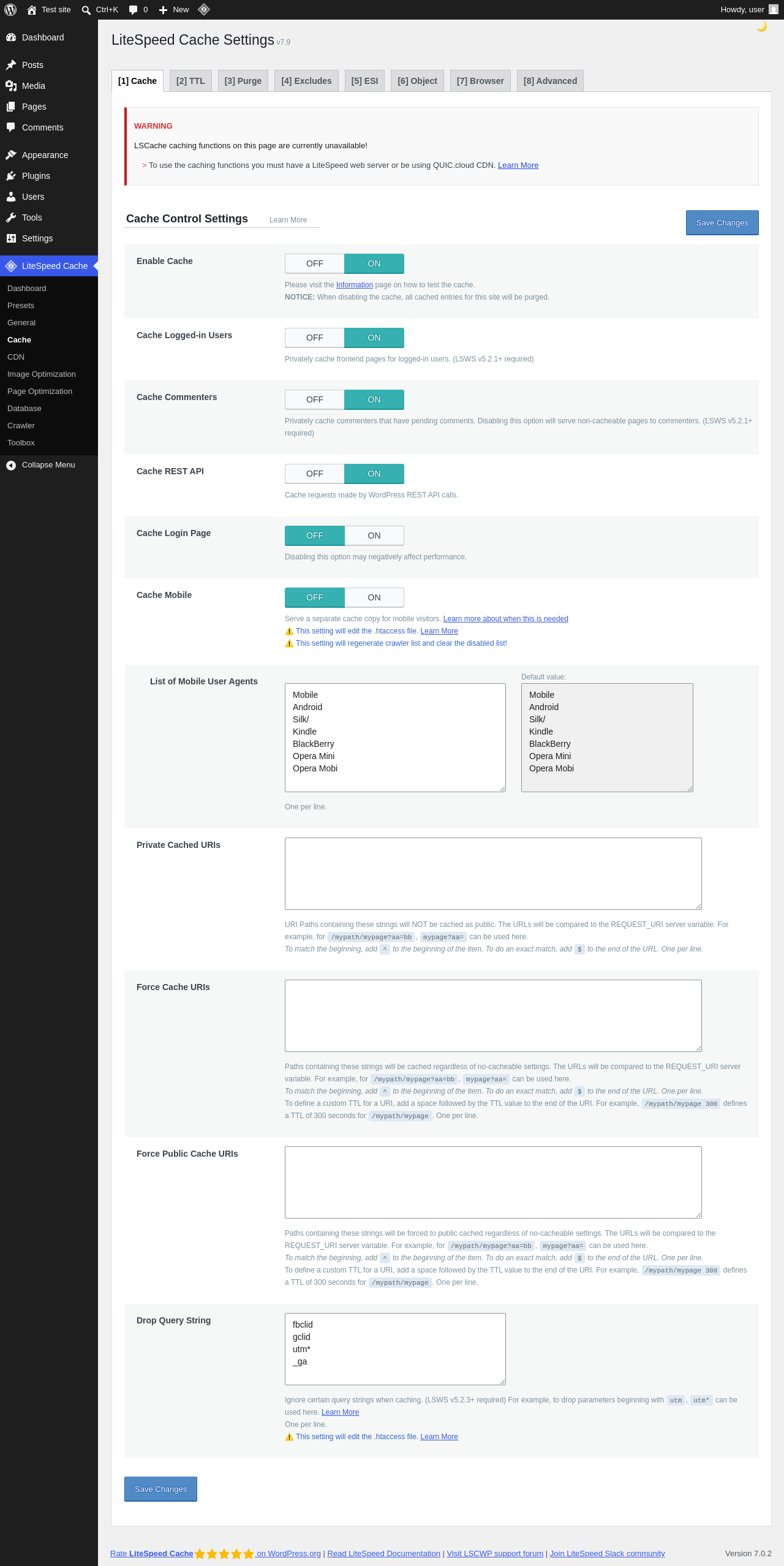
Task: Open Presets in LiteSpeed submenu
Action: click(x=21, y=306)
